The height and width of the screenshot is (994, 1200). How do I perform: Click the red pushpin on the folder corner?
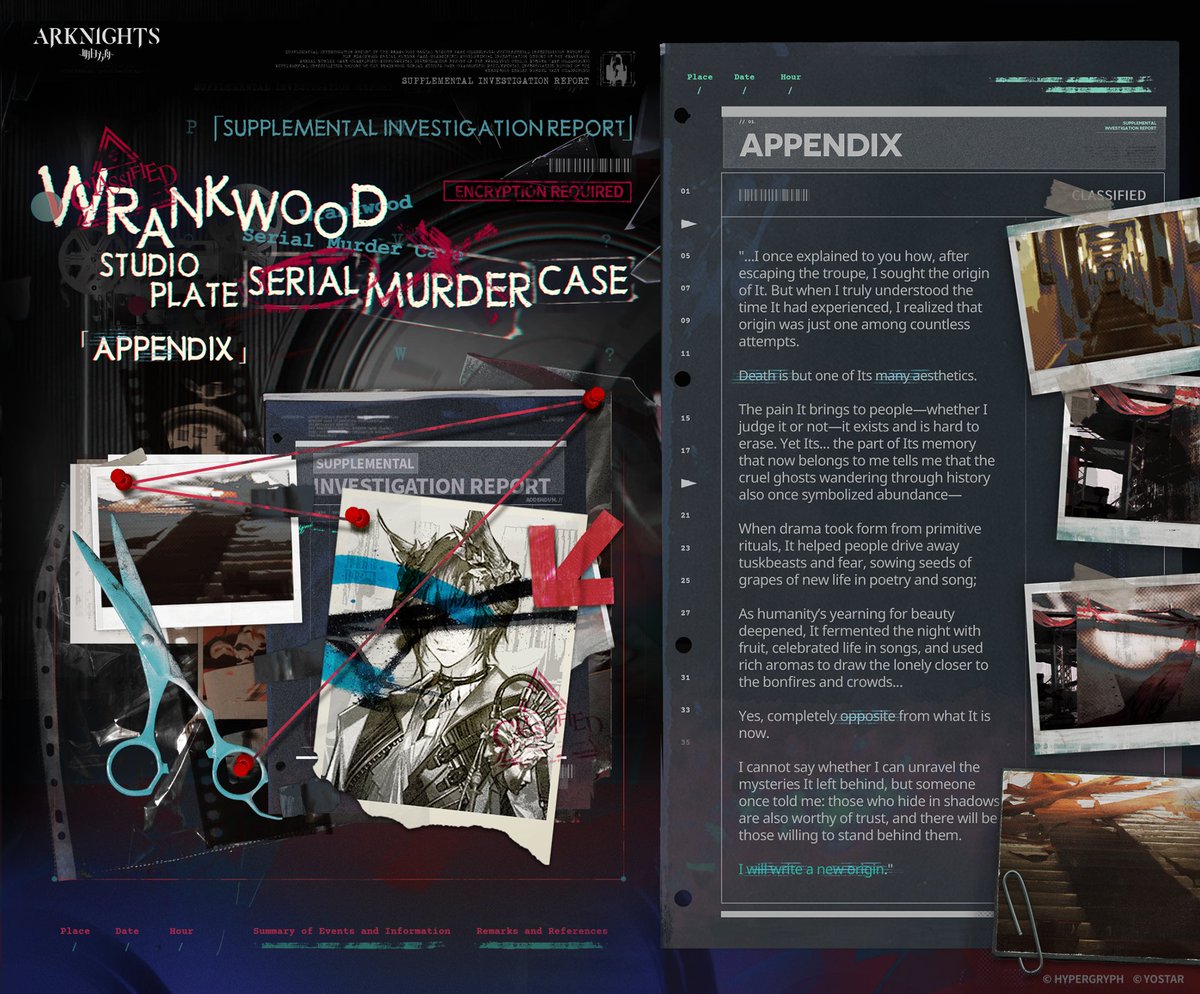(594, 398)
